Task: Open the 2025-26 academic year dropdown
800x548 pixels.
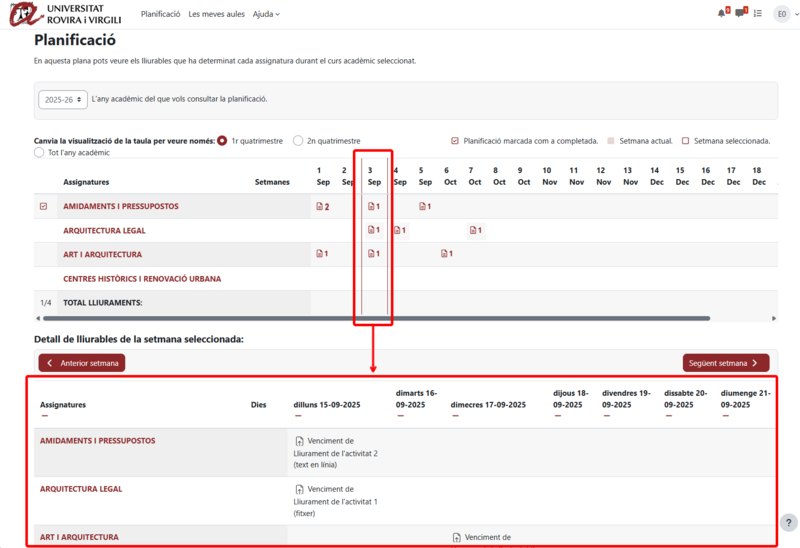Action: click(62, 100)
